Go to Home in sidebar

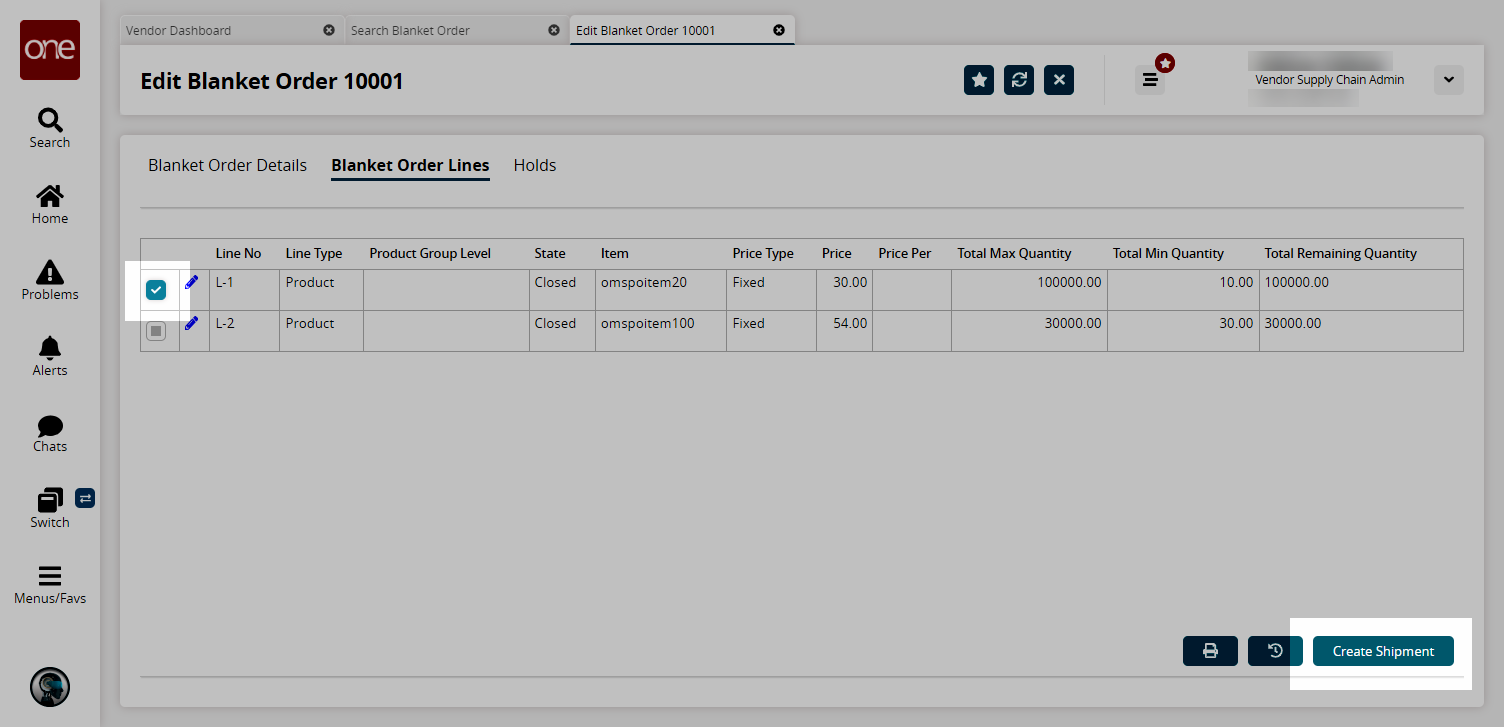pos(50,204)
